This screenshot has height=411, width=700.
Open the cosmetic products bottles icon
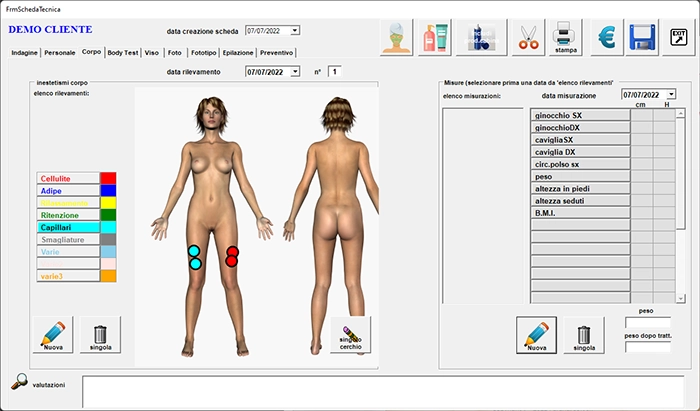click(435, 37)
